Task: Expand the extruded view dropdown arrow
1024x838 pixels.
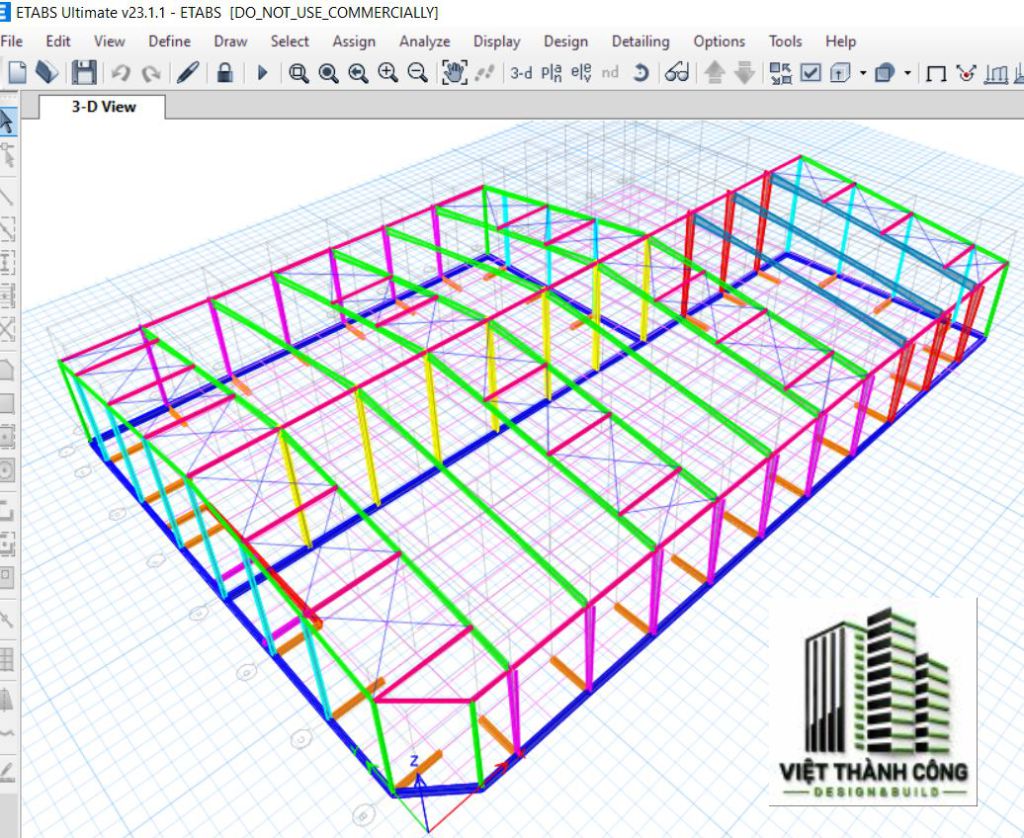Action: tap(908, 73)
